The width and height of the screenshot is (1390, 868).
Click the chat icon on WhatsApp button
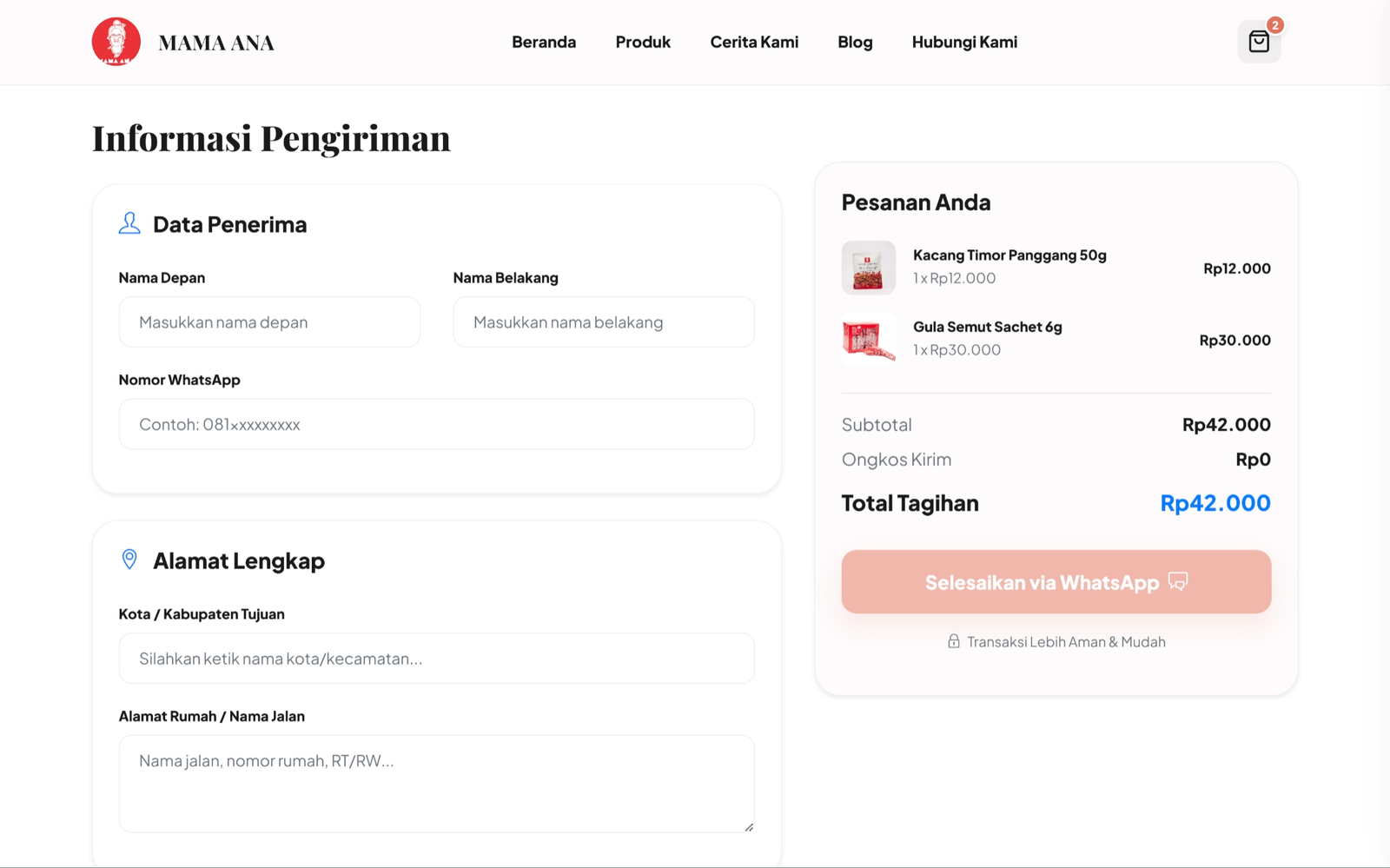point(1178,581)
